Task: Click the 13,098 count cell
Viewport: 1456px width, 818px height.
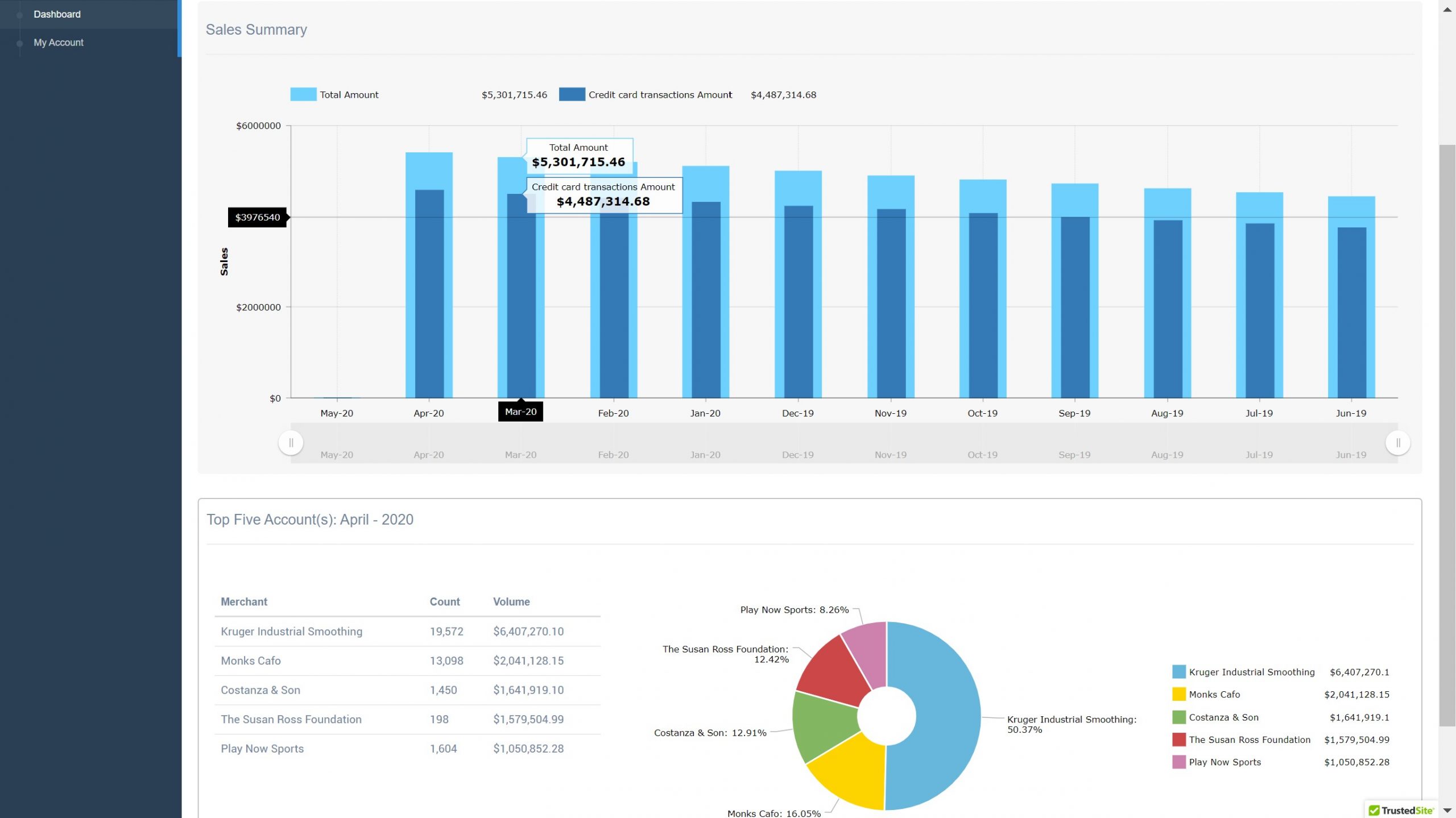Action: [446, 661]
